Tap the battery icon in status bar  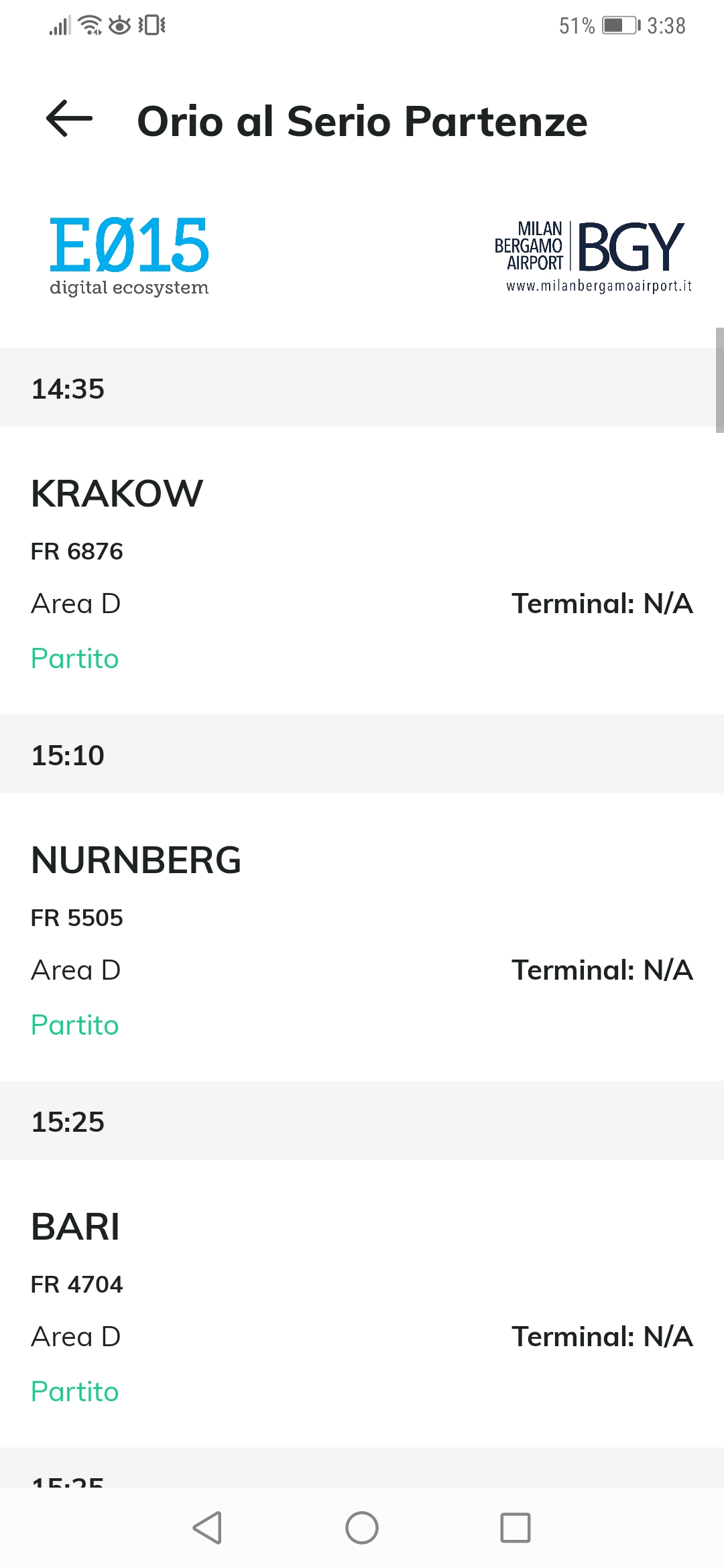tap(621, 25)
